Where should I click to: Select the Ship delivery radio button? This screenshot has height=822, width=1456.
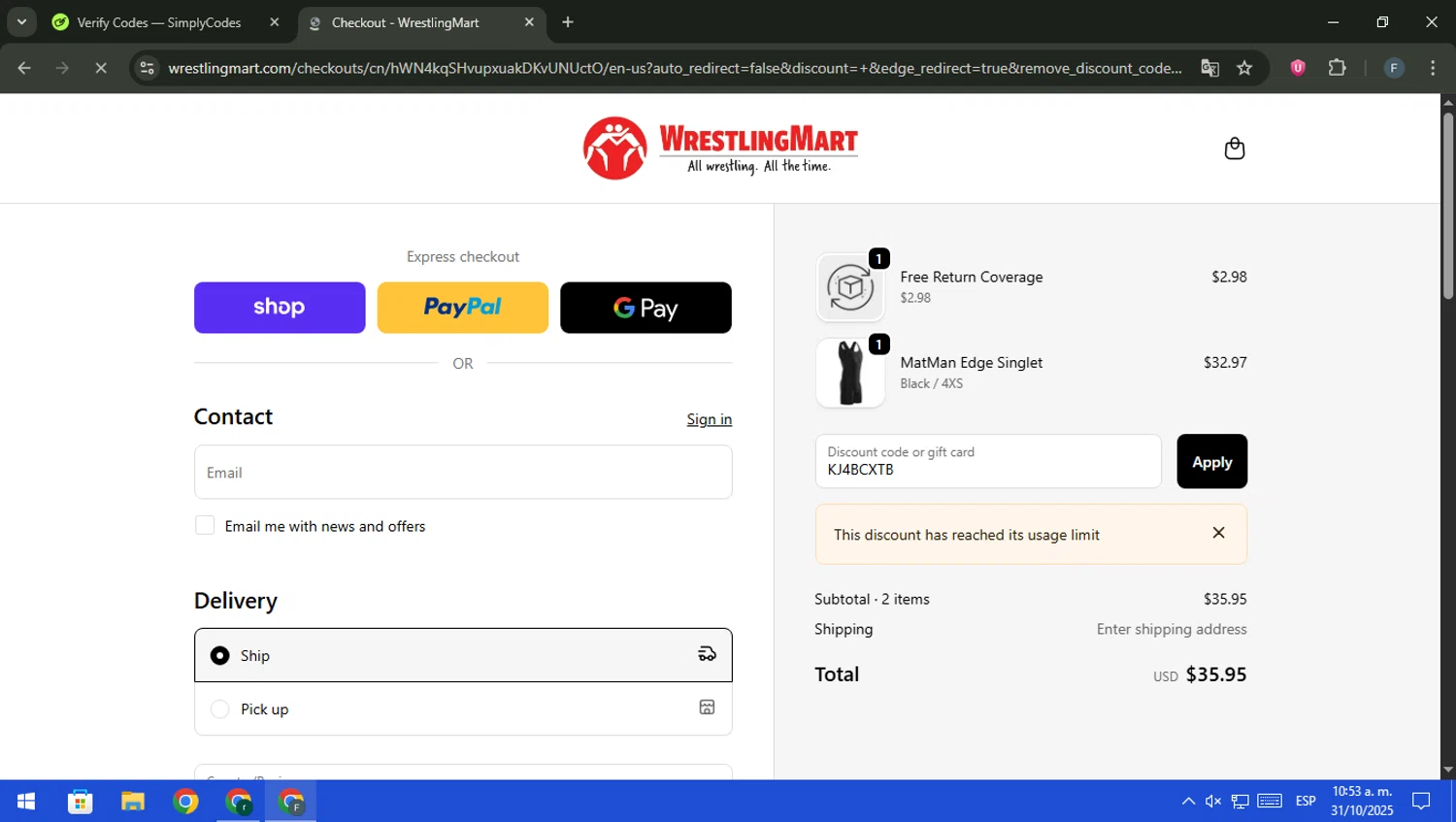click(x=220, y=655)
